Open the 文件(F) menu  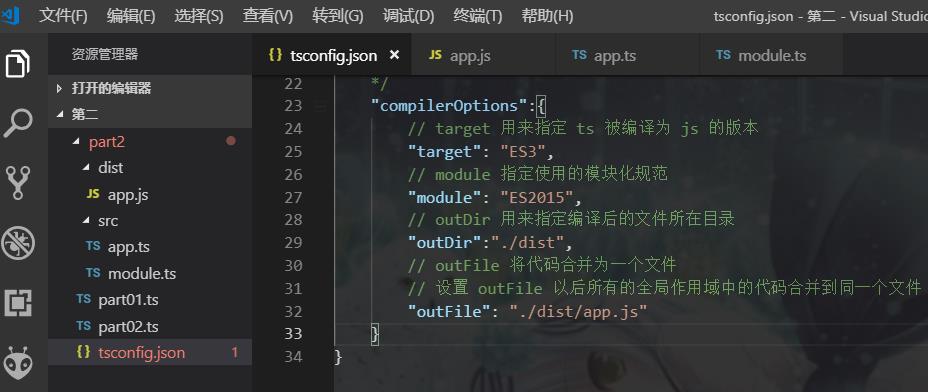point(63,16)
